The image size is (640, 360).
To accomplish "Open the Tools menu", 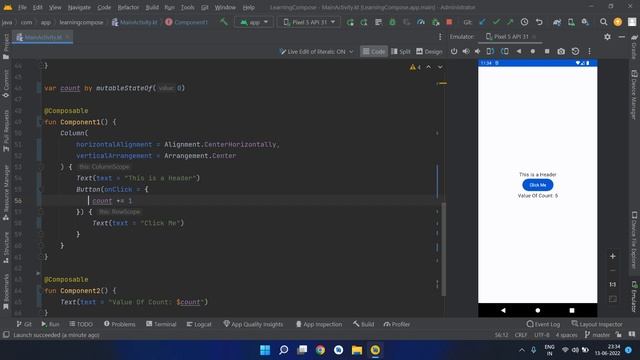I will [187, 7].
